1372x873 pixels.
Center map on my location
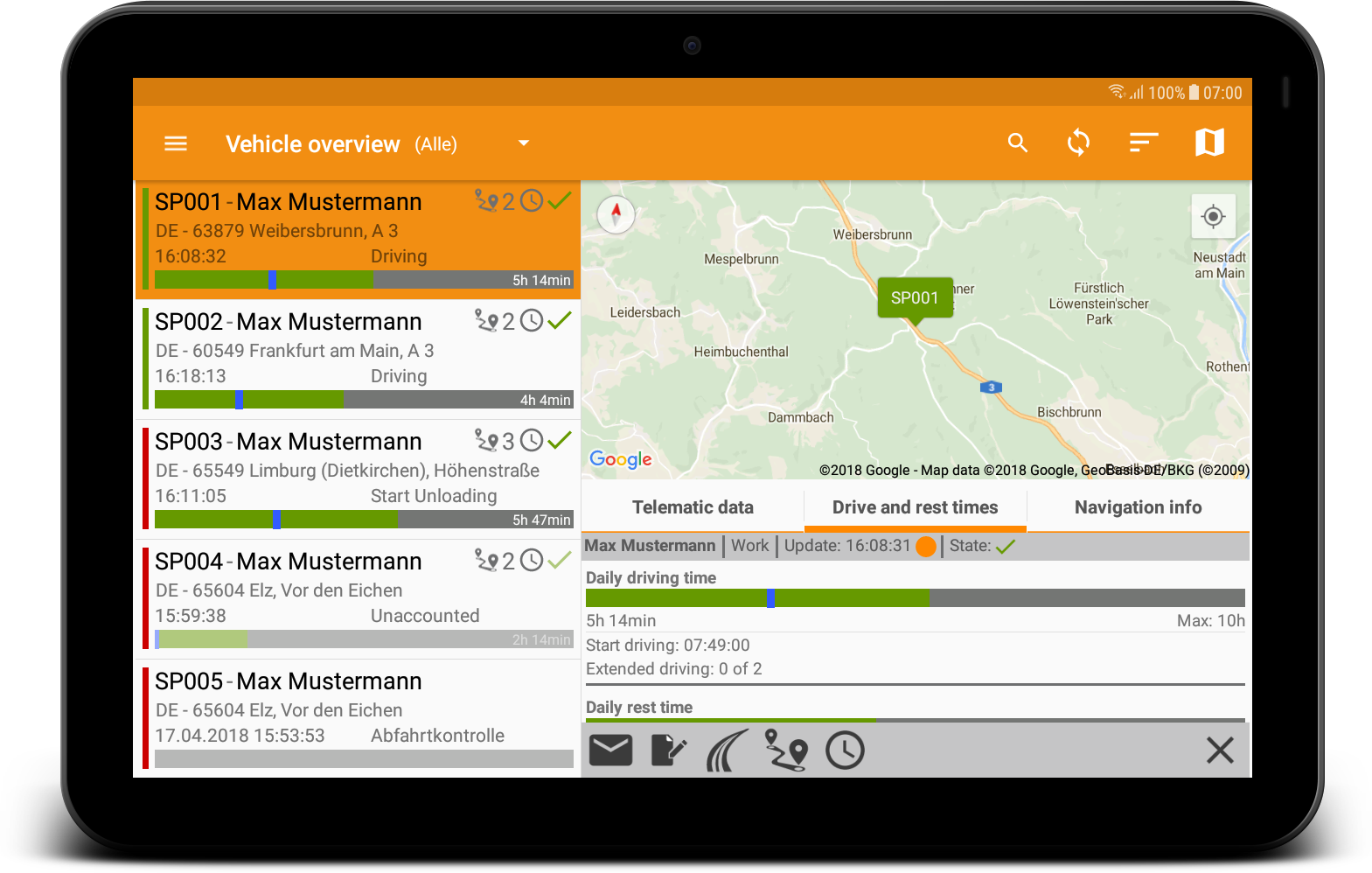pos(1213,216)
